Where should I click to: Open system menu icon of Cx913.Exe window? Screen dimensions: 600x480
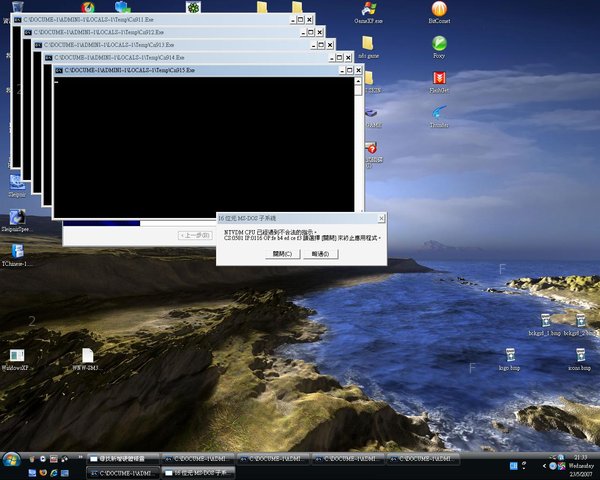tap(38, 45)
